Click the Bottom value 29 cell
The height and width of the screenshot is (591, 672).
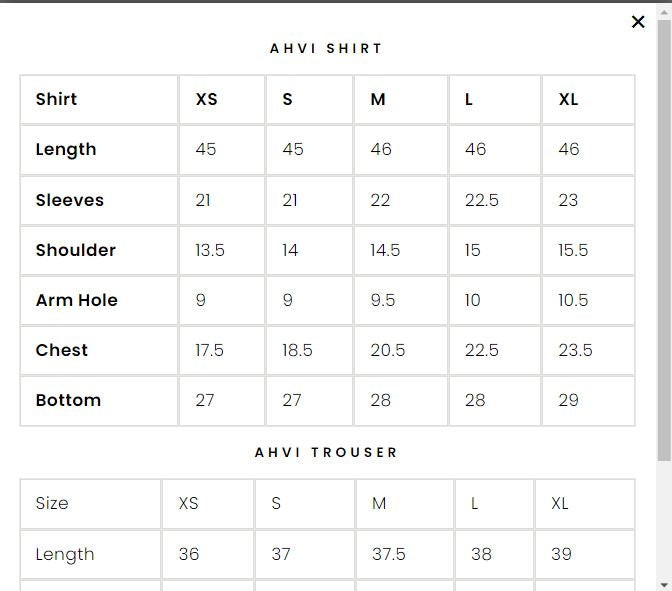click(x=568, y=400)
